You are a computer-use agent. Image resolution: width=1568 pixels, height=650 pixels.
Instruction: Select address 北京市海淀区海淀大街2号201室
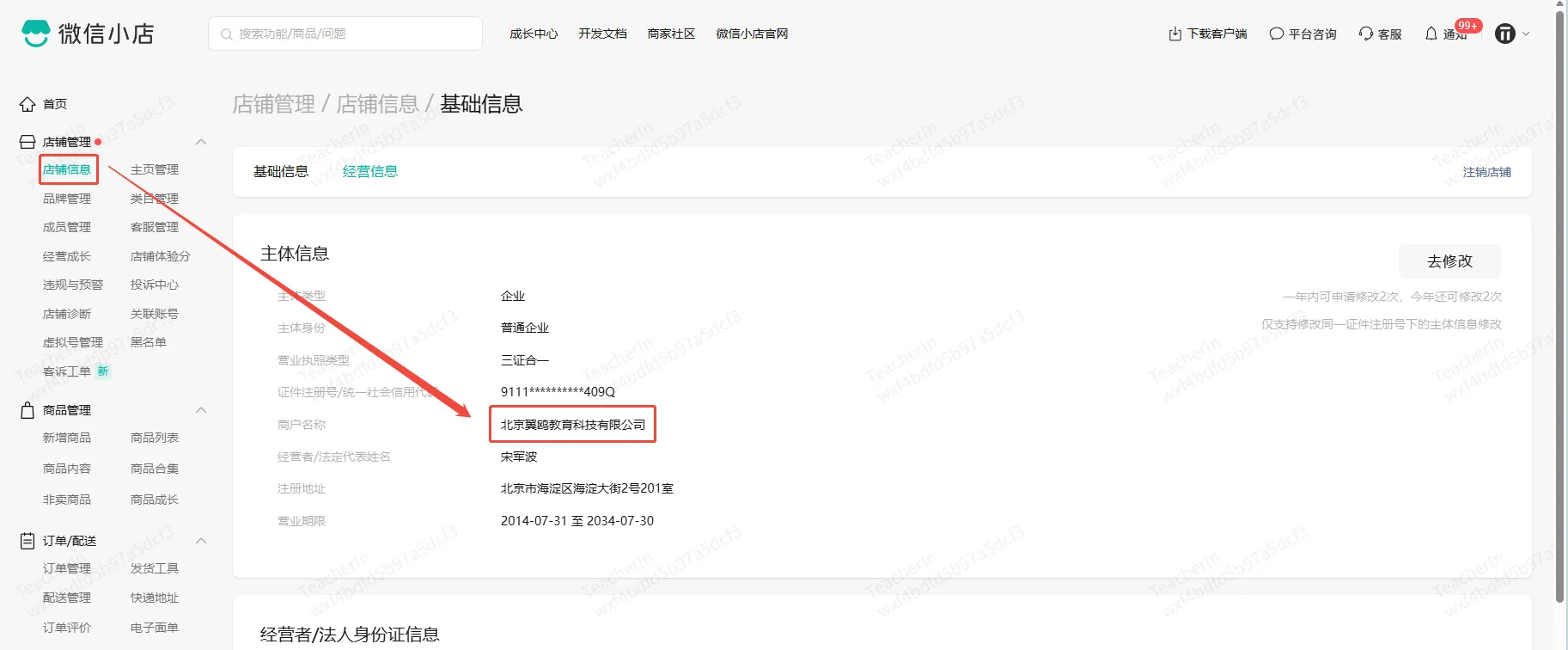pyautogui.click(x=587, y=488)
